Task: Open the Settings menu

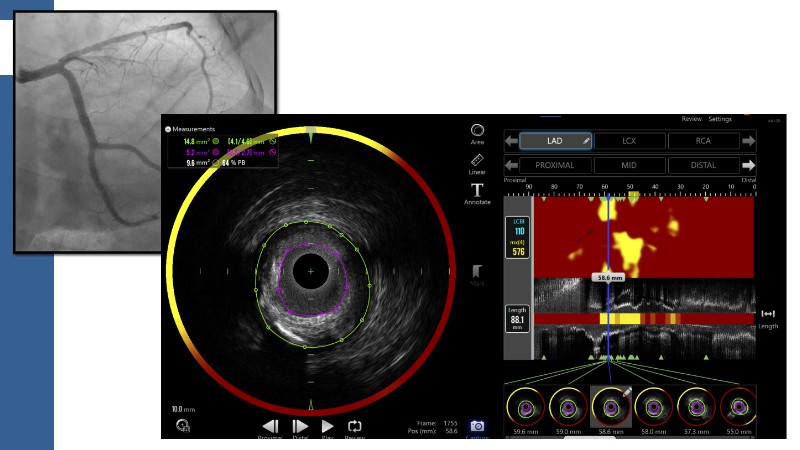Action: tap(720, 119)
